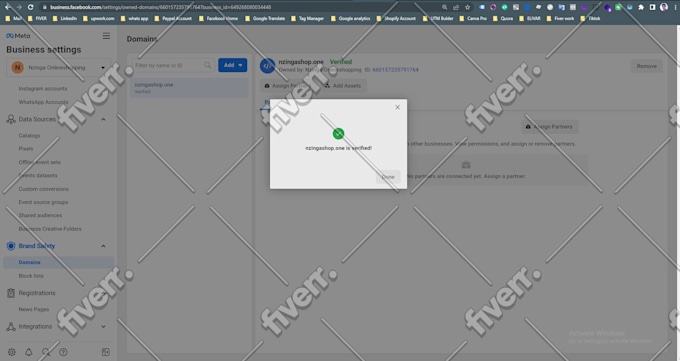Click the Registrations clipboard icon
The image size is (680, 361).
[11, 293]
